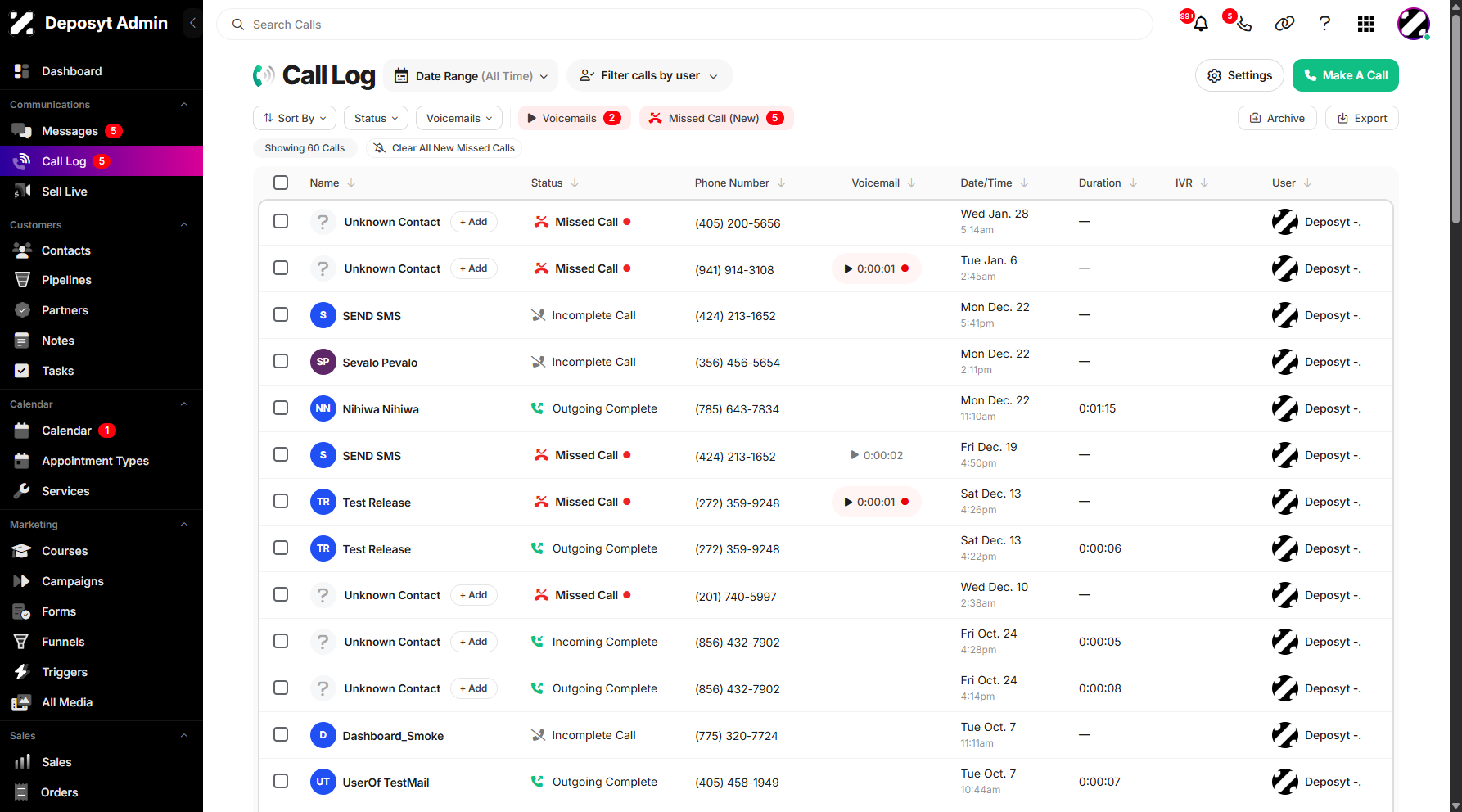Click the Search Calls field

(684, 25)
